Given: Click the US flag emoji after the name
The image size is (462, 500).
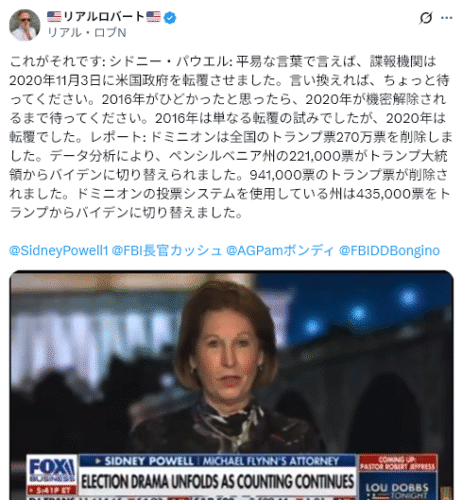Looking at the screenshot, I should pyautogui.click(x=154, y=17).
